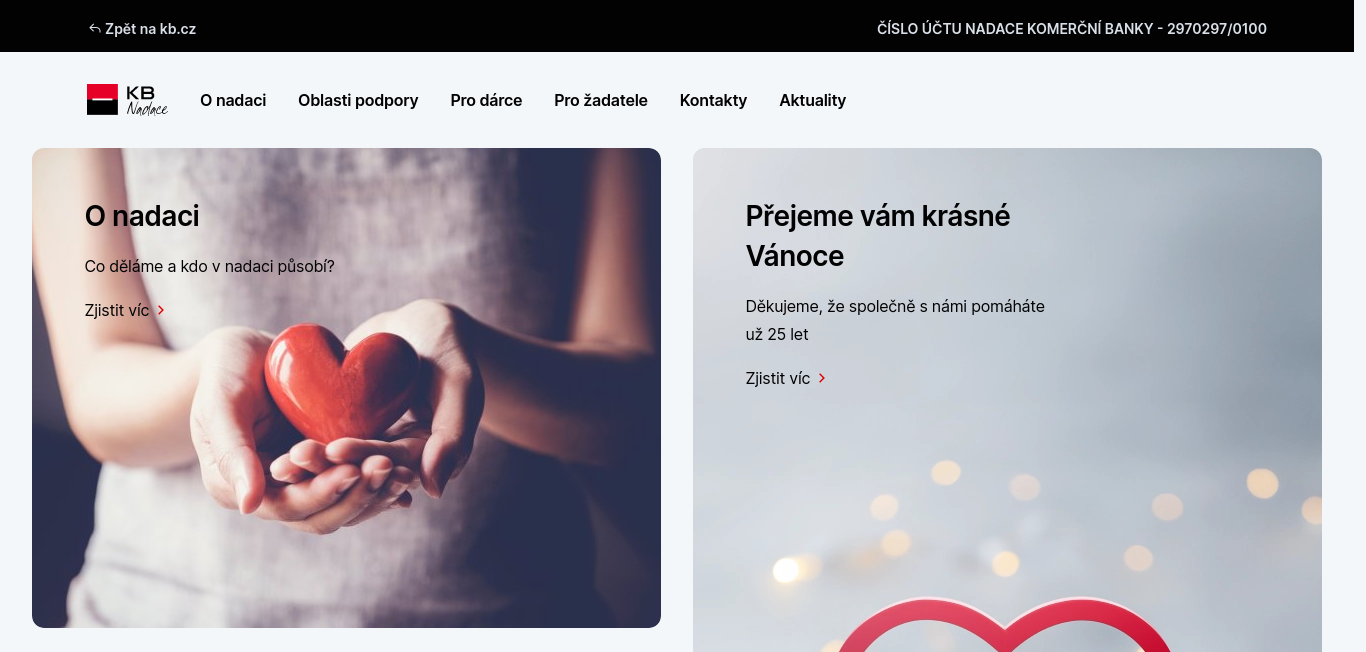Click the text Co děláme a kdo v nadaci působí
The width and height of the screenshot is (1366, 652).
coord(210,266)
